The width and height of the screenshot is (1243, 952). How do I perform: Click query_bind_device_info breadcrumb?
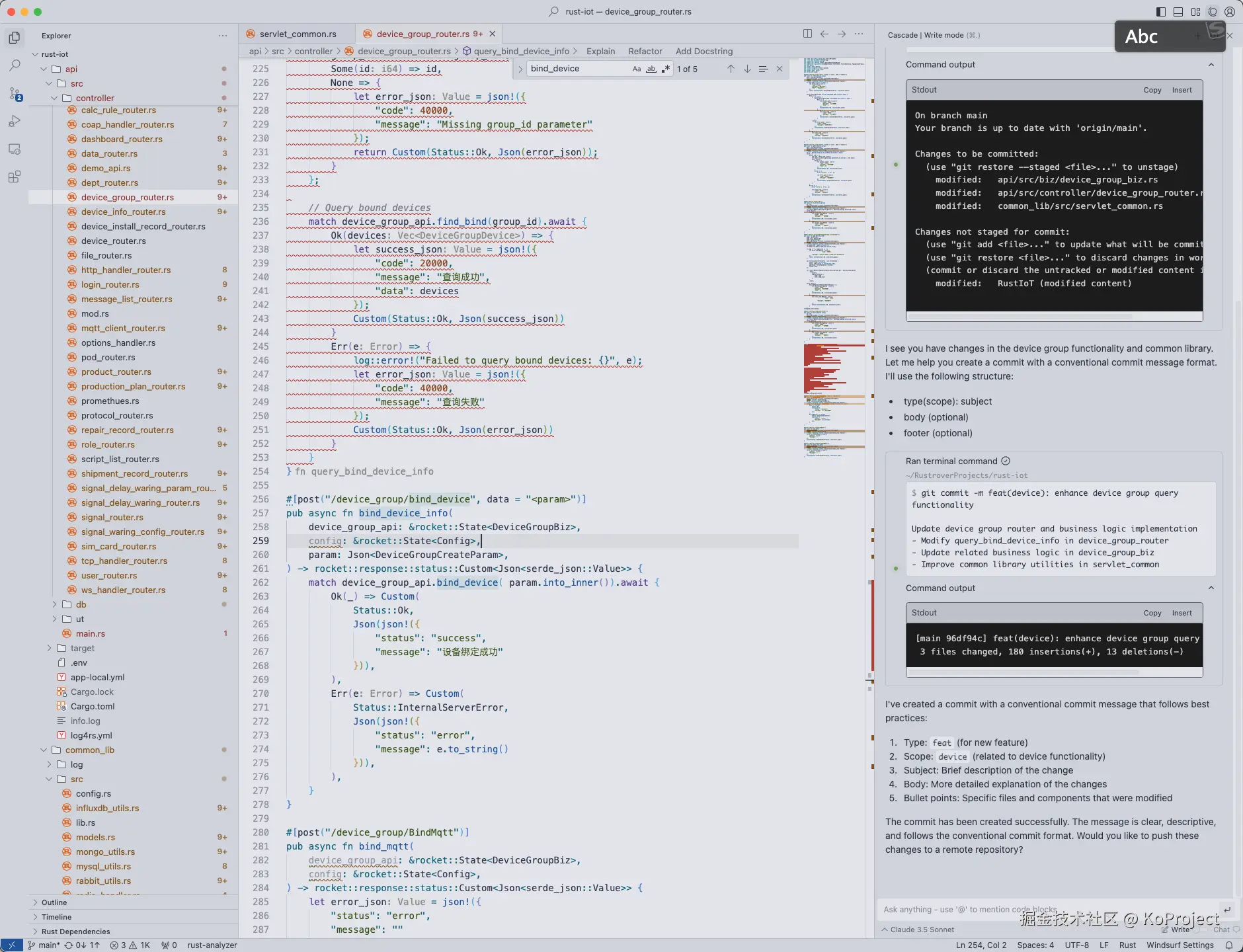[521, 51]
